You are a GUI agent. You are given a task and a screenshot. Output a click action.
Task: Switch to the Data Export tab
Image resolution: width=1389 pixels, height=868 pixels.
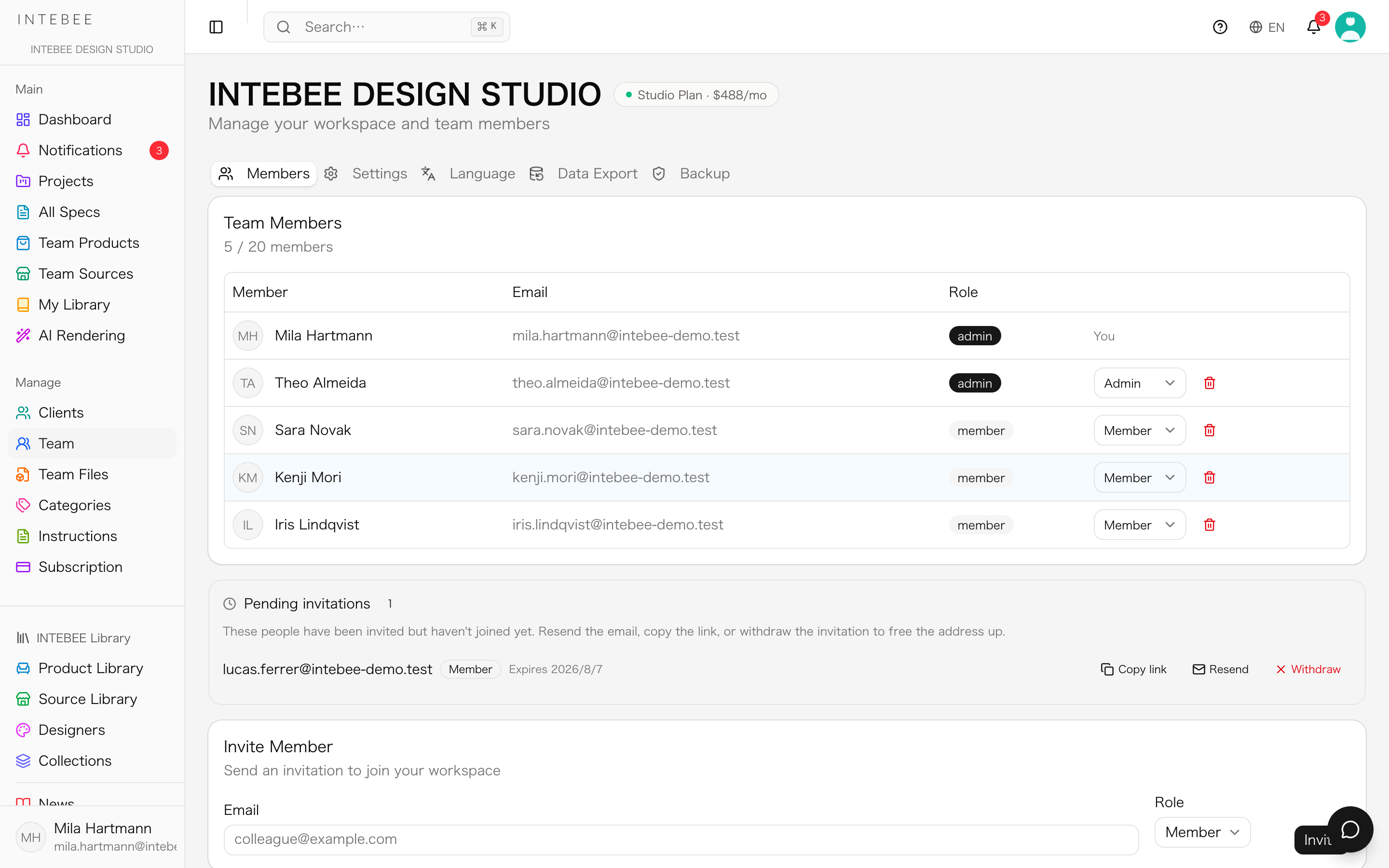(x=583, y=174)
